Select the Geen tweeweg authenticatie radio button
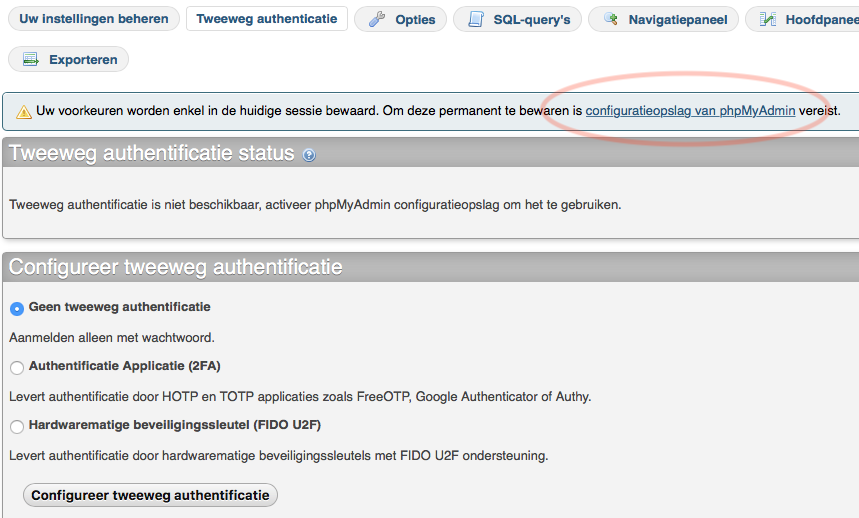Viewport: 859px width, 518px height. point(17,309)
